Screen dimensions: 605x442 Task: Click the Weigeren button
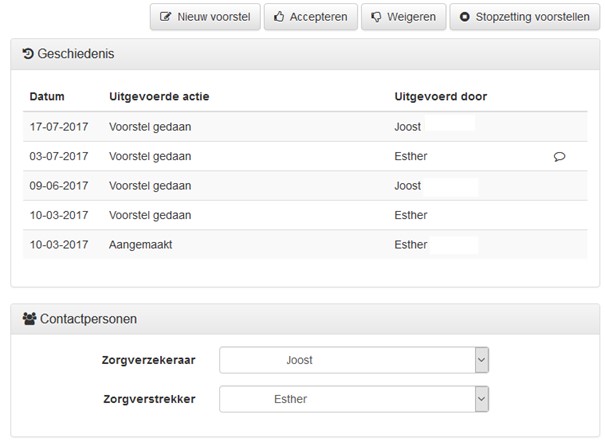[404, 17]
